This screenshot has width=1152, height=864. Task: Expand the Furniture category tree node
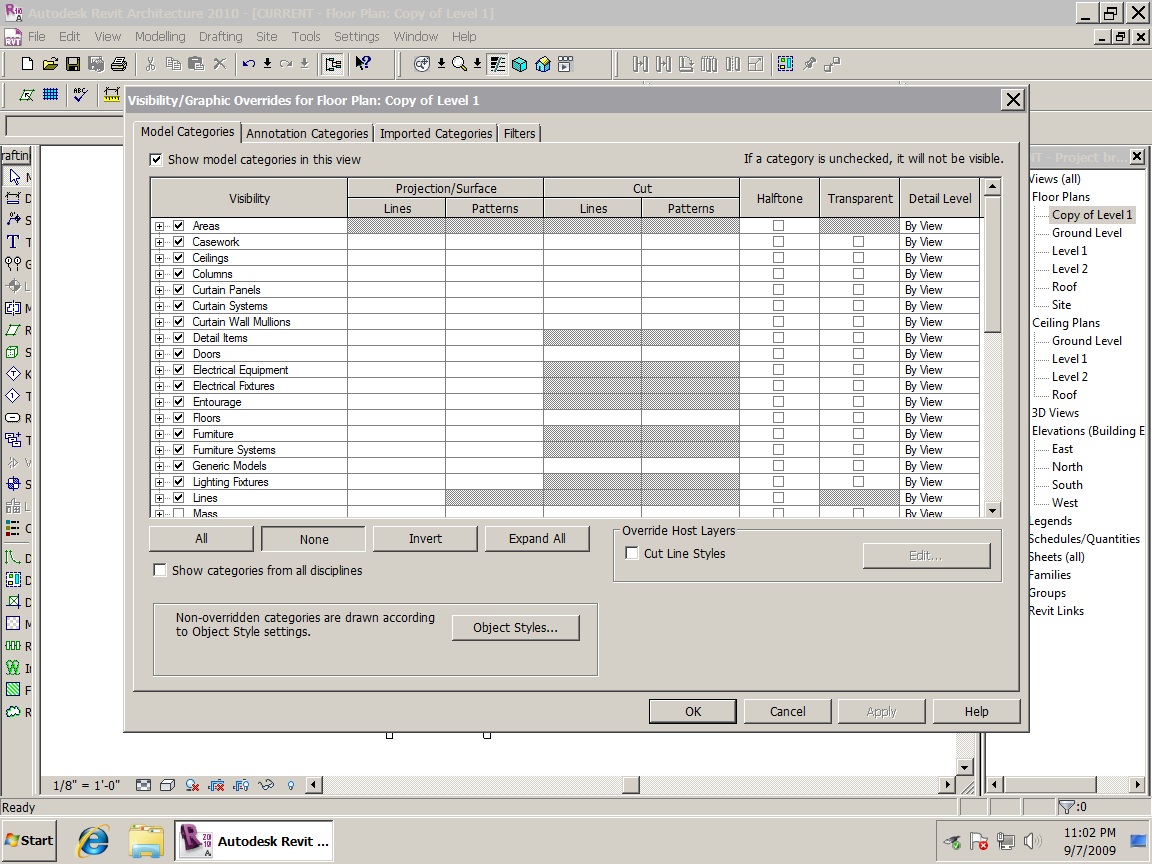click(x=160, y=434)
